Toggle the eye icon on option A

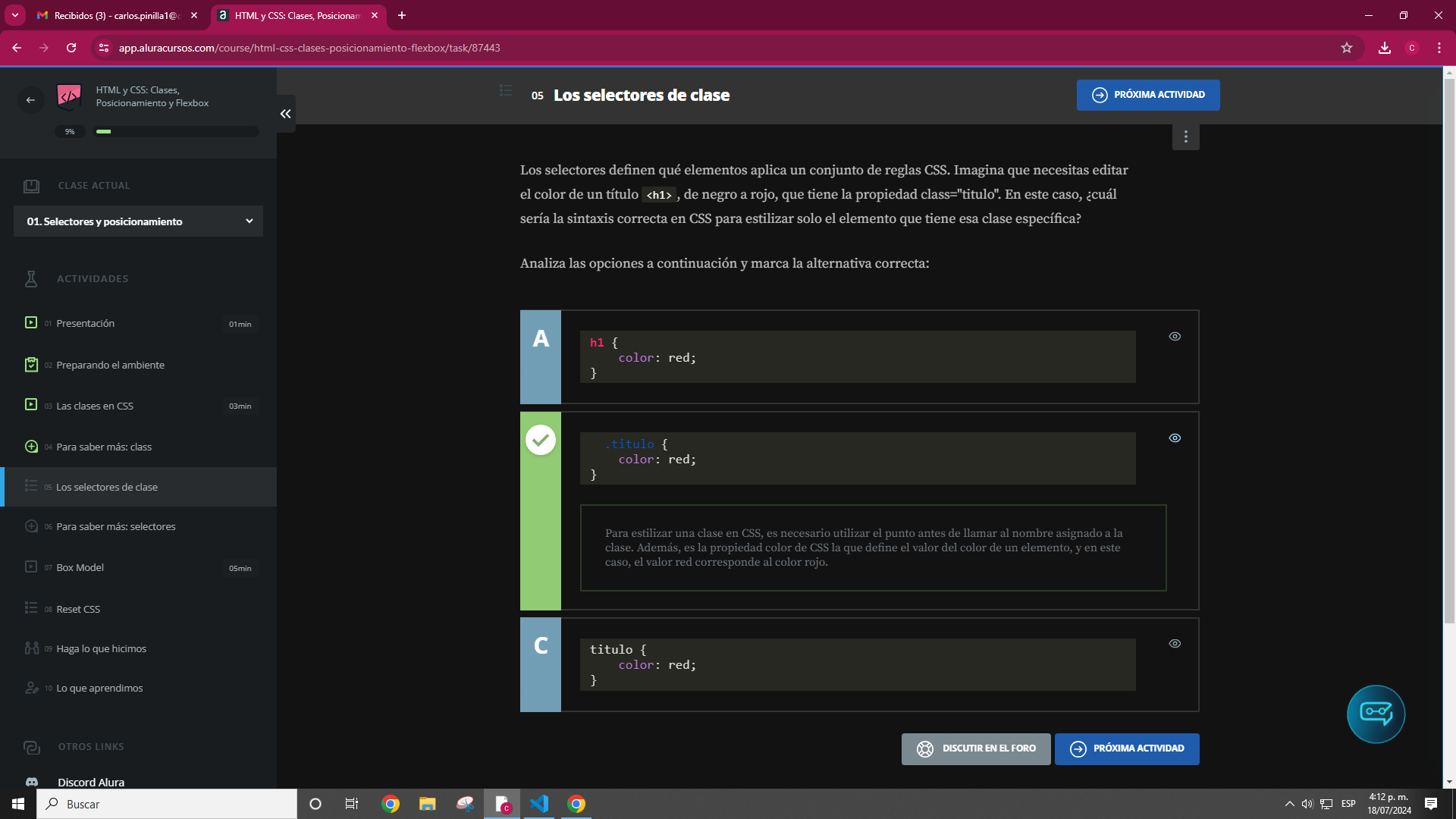pyautogui.click(x=1175, y=337)
